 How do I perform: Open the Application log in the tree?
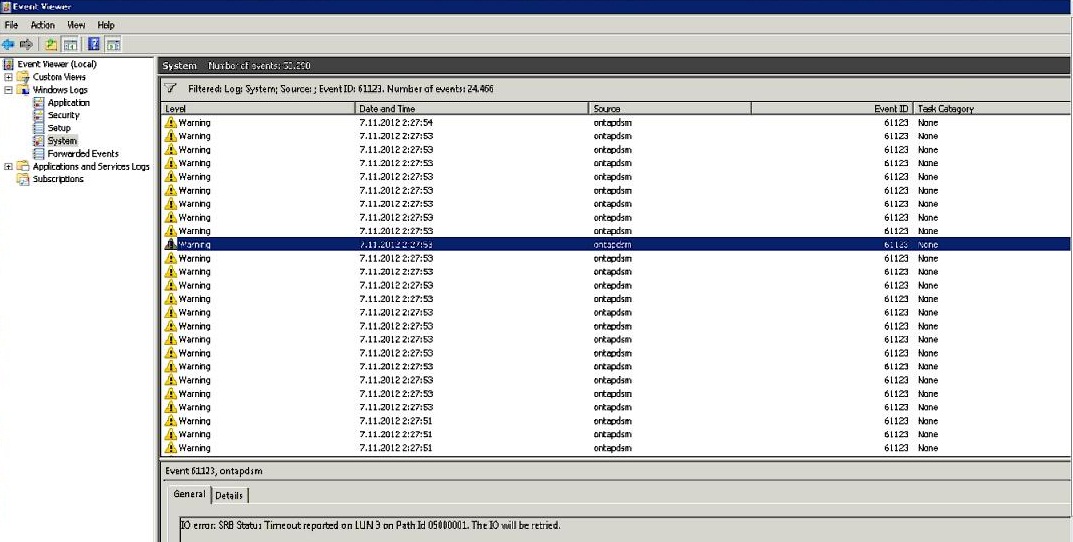click(x=68, y=103)
